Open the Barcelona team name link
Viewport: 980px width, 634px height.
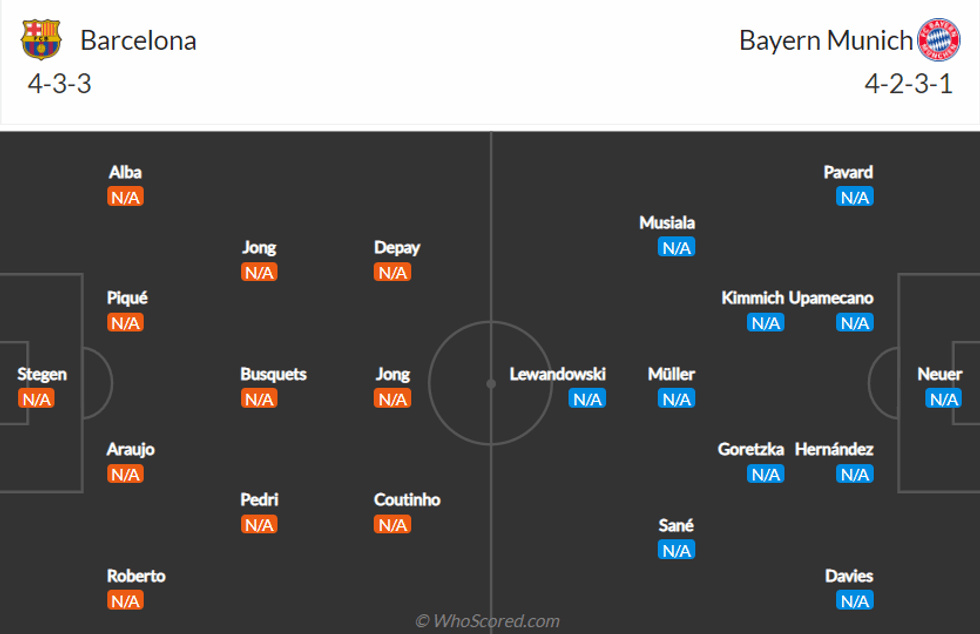coord(138,40)
